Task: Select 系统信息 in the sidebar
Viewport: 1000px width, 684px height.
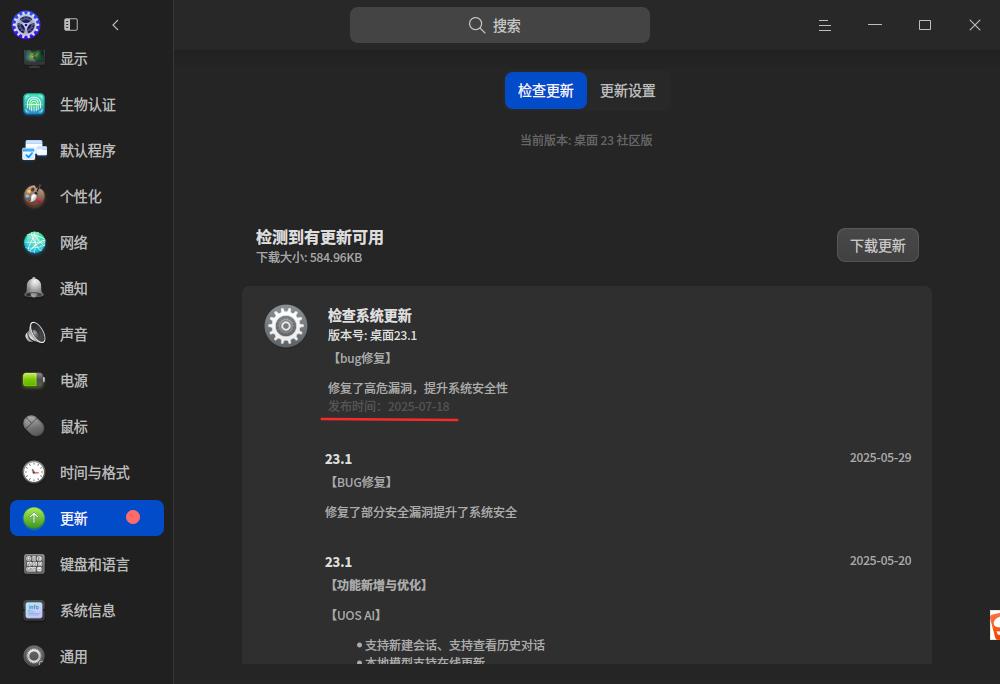Action: coord(87,610)
